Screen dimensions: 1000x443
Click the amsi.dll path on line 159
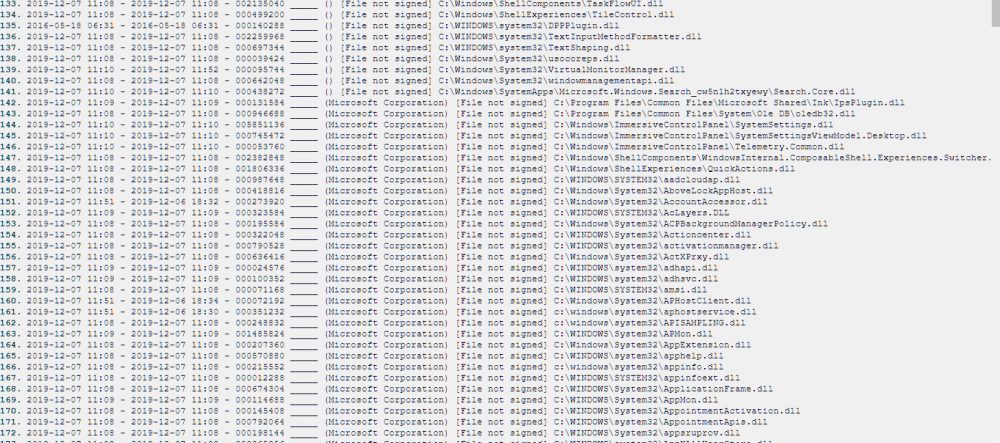[630, 290]
